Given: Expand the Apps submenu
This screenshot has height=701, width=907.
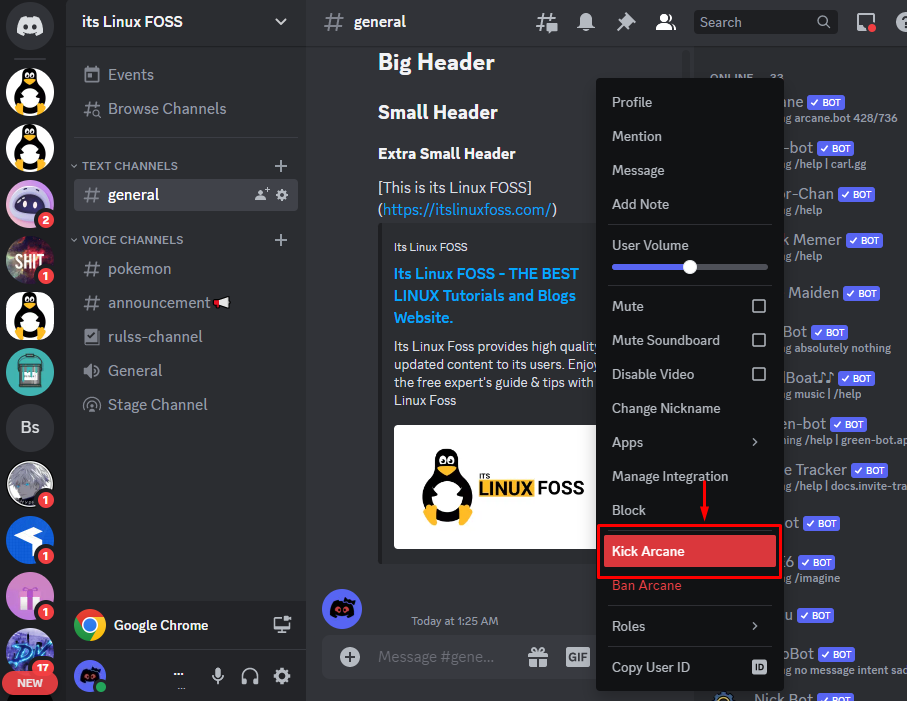Looking at the screenshot, I should coord(688,442).
